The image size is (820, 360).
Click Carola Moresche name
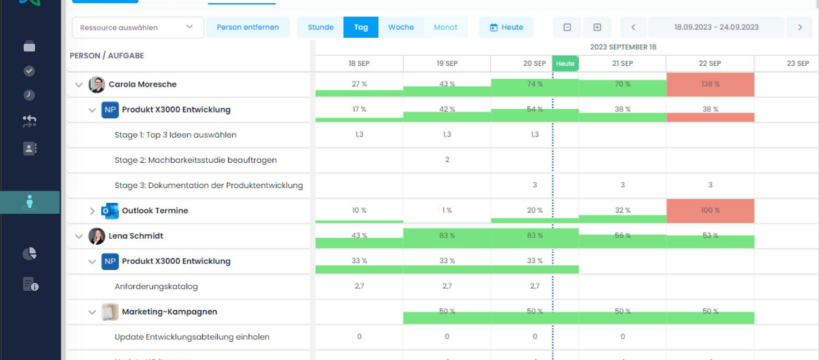[x=142, y=84]
